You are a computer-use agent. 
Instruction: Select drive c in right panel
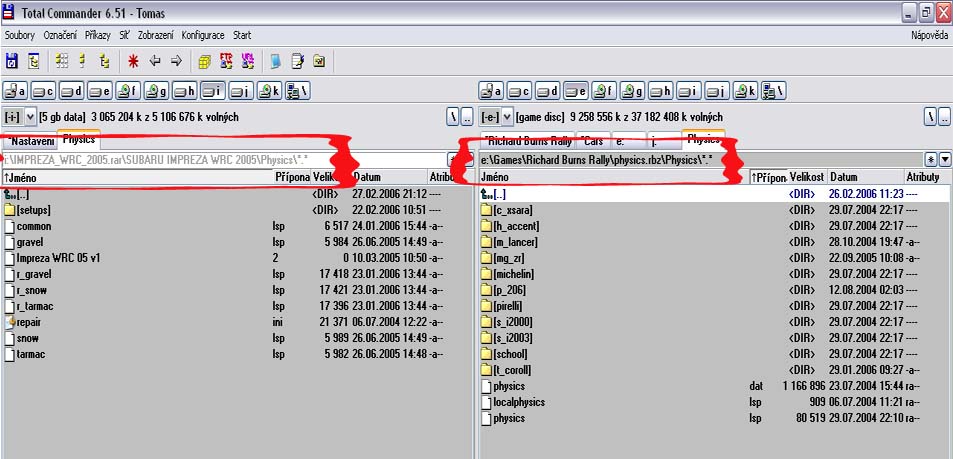point(520,91)
